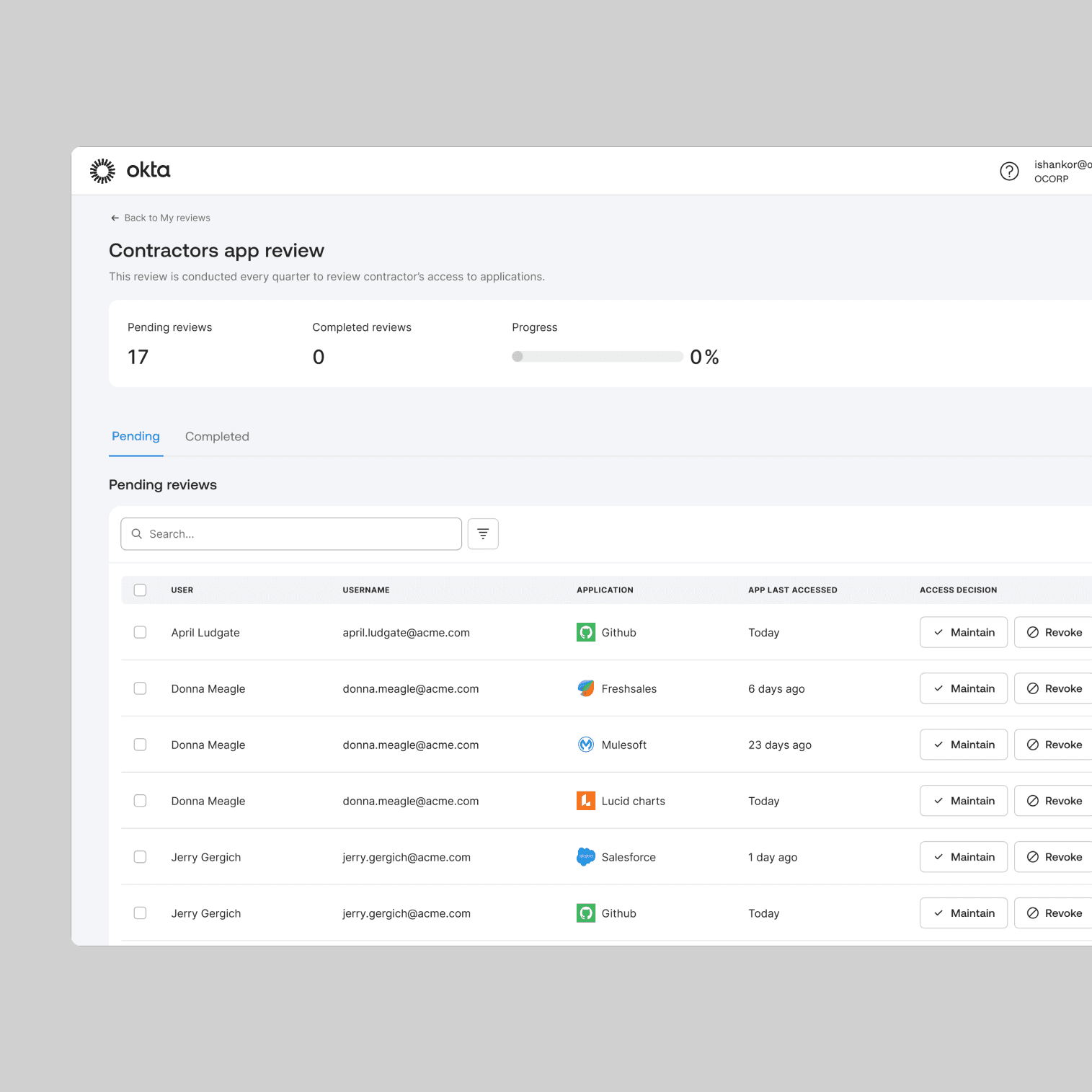1092x1092 pixels.
Task: Select the Donna Meagle Freshsales row checkbox
Action: pos(141,688)
